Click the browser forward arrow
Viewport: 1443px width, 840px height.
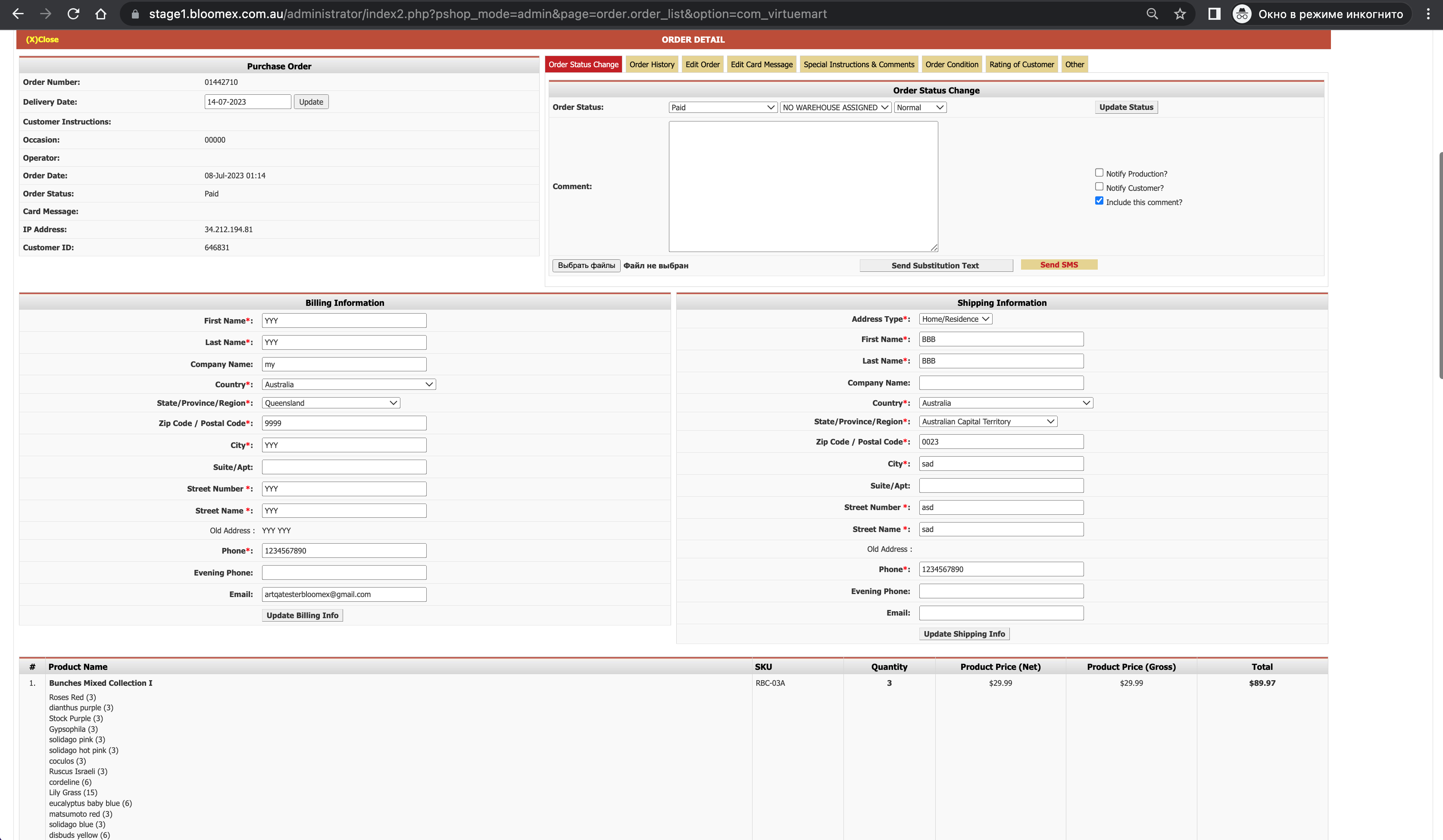pyautogui.click(x=45, y=14)
